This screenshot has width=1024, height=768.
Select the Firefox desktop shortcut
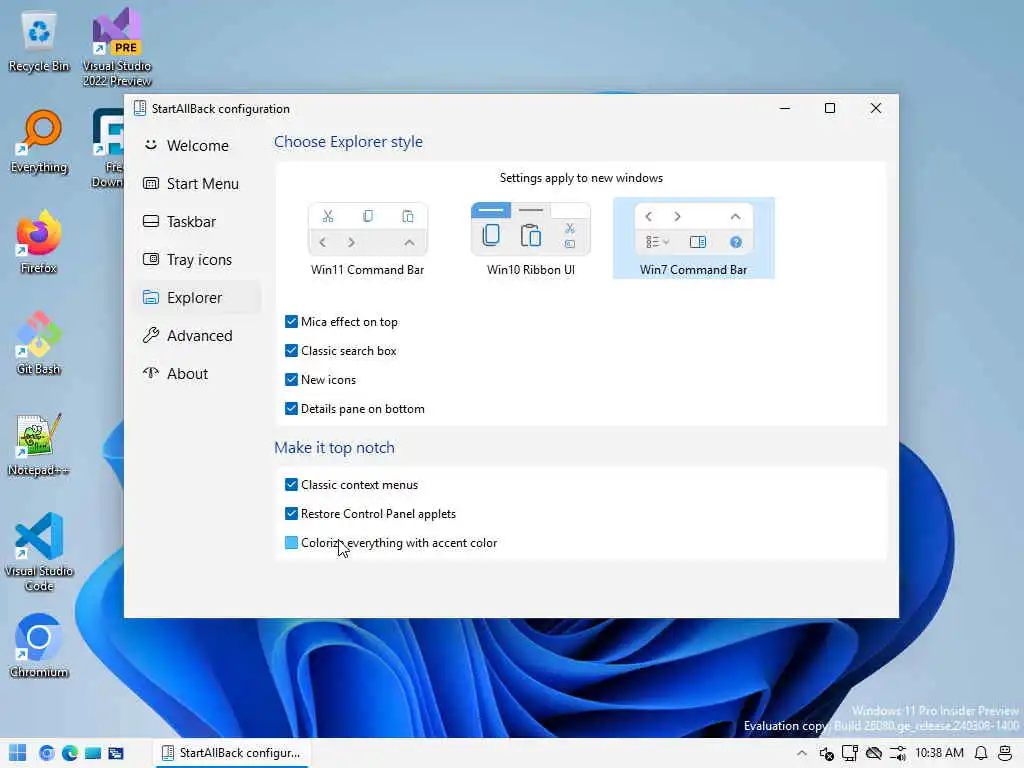pos(39,243)
